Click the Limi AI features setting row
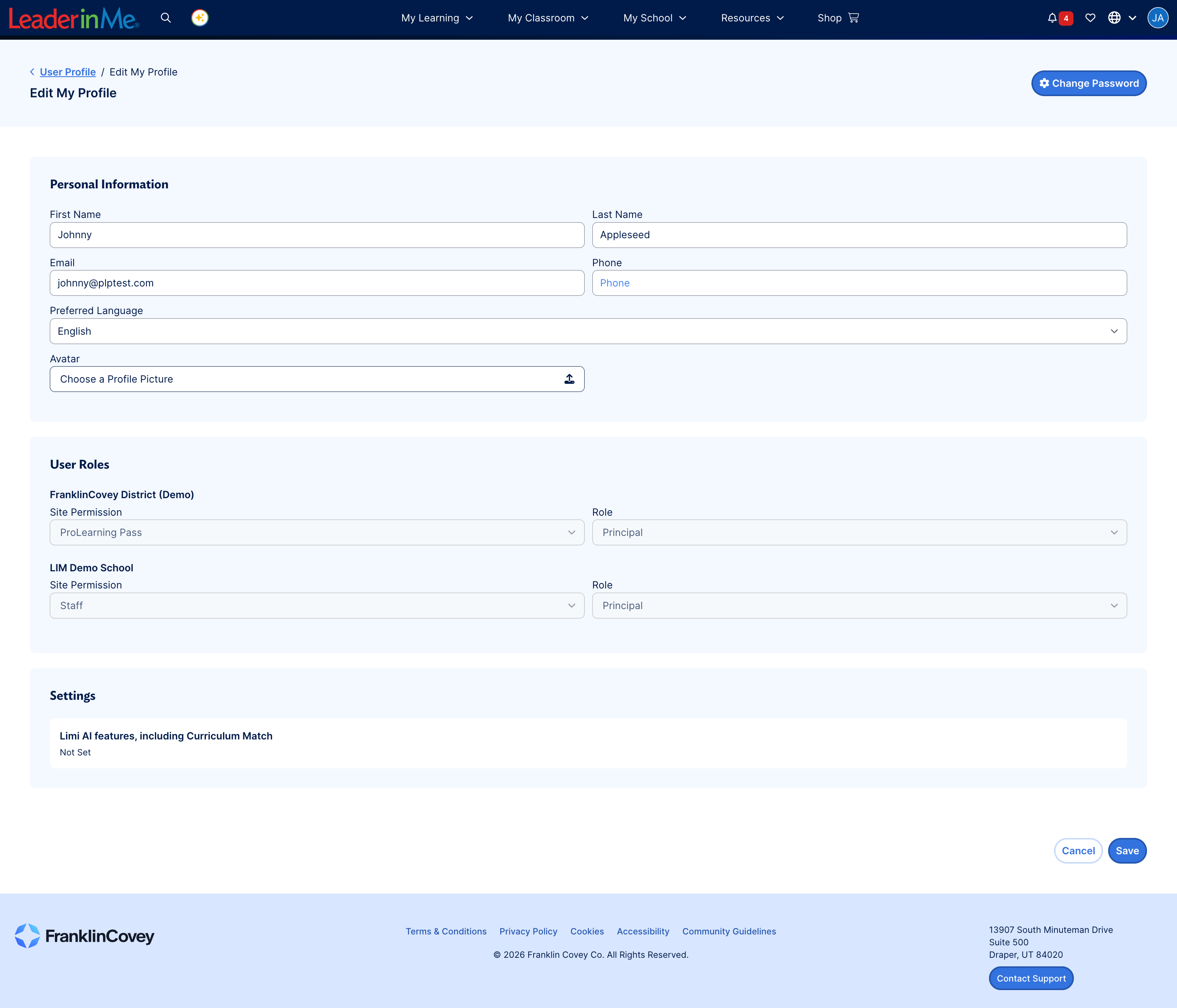This screenshot has width=1177, height=1008. click(588, 743)
